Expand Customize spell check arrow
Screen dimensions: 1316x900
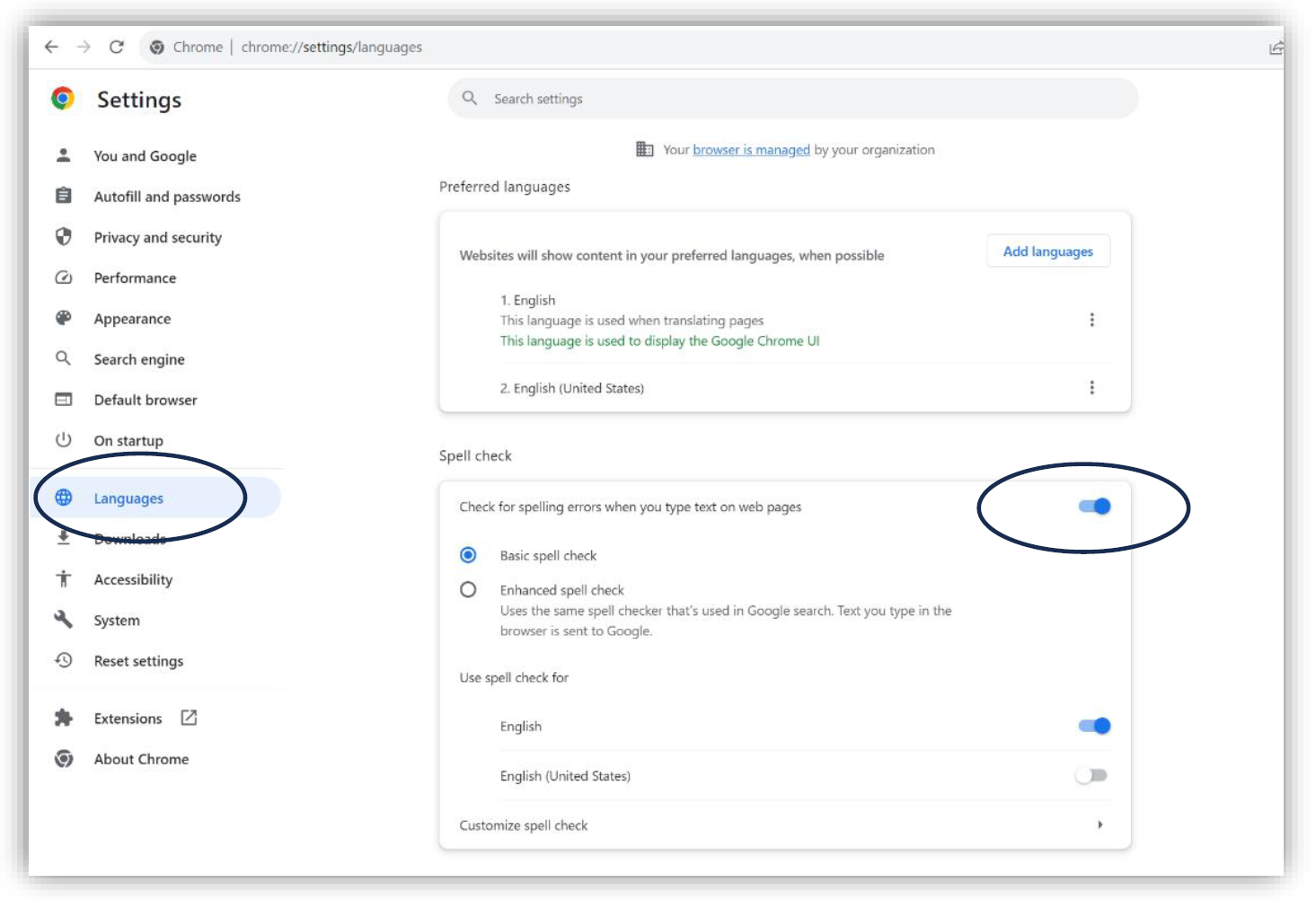(x=1100, y=825)
